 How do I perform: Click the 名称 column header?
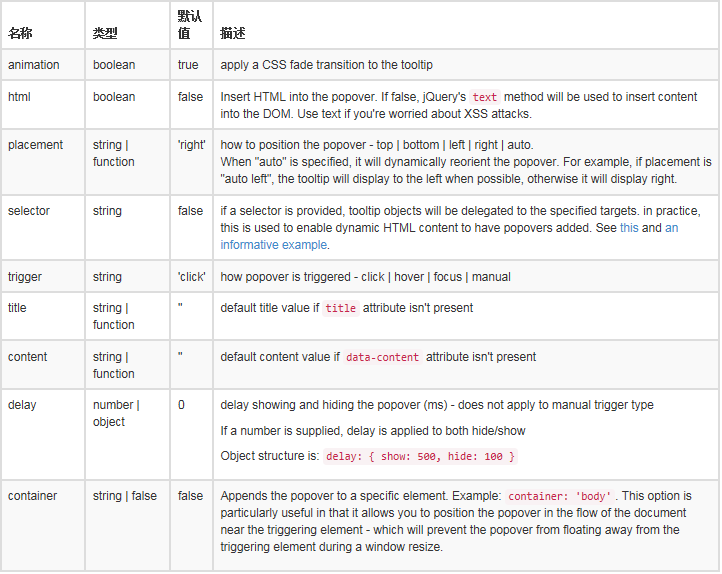pos(20,33)
